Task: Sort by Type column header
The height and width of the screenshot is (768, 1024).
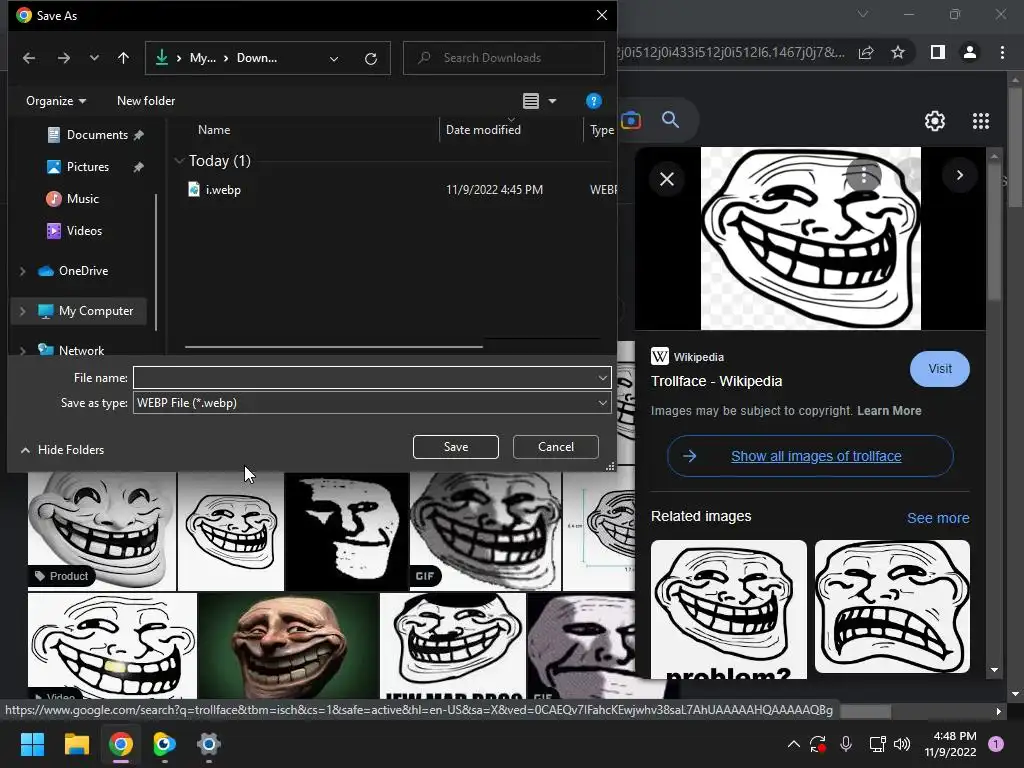Action: click(x=601, y=130)
